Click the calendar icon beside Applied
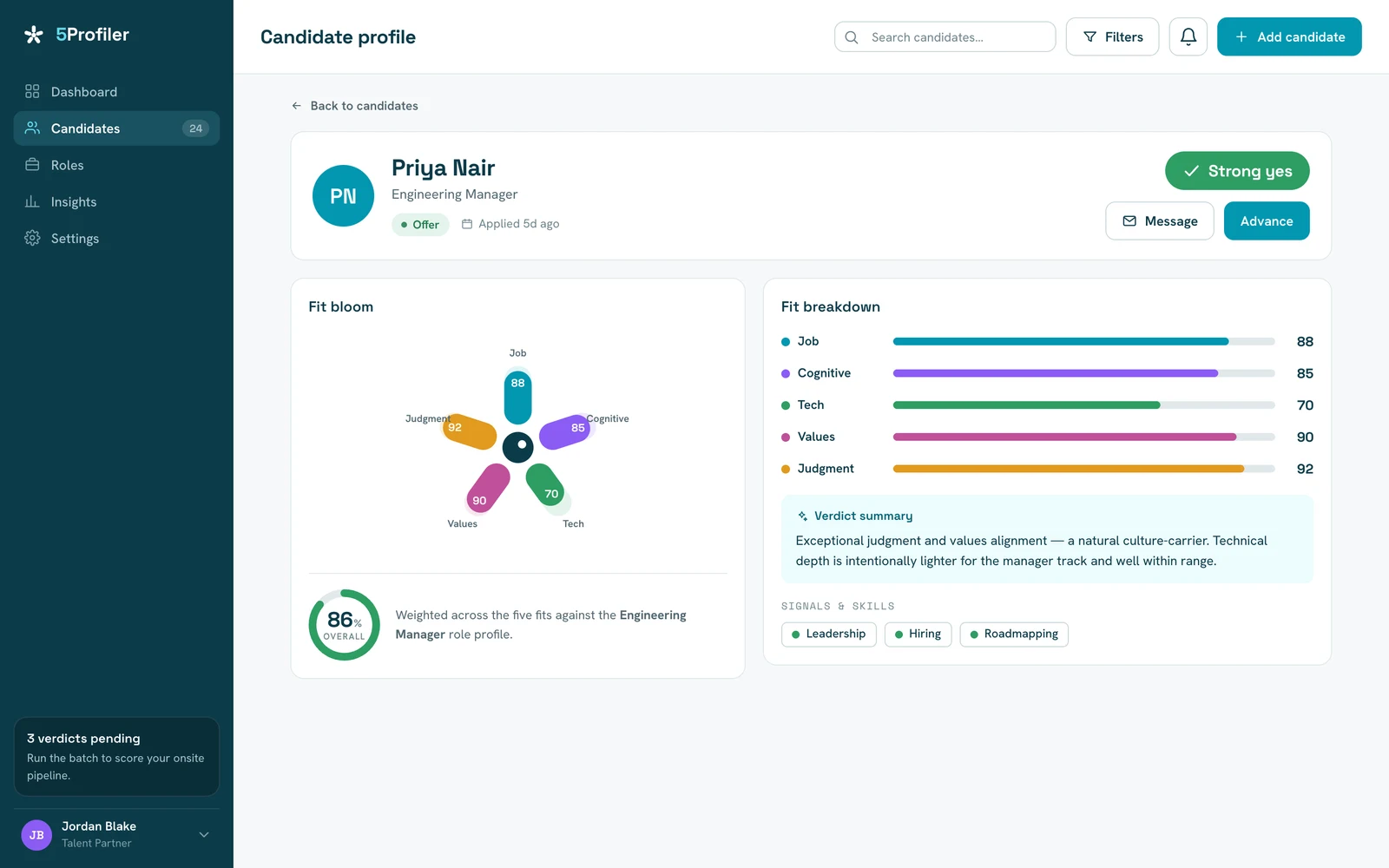The image size is (1389, 868). tap(467, 224)
